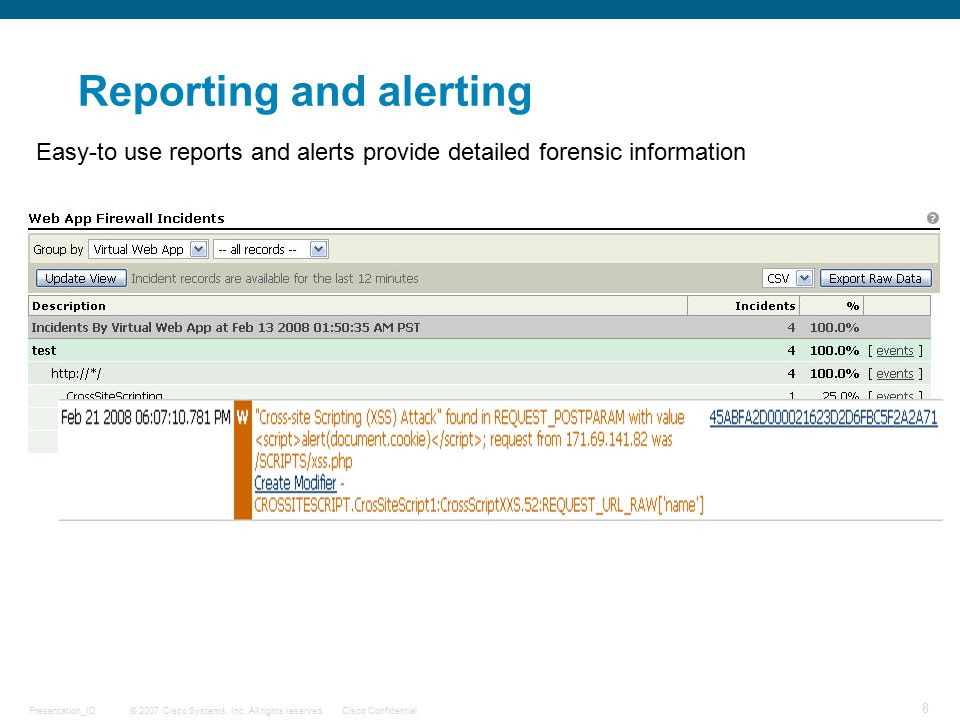Open the incident ID link 45ABFA2D000021623D2D6FBC5F2A2A71

(823, 418)
